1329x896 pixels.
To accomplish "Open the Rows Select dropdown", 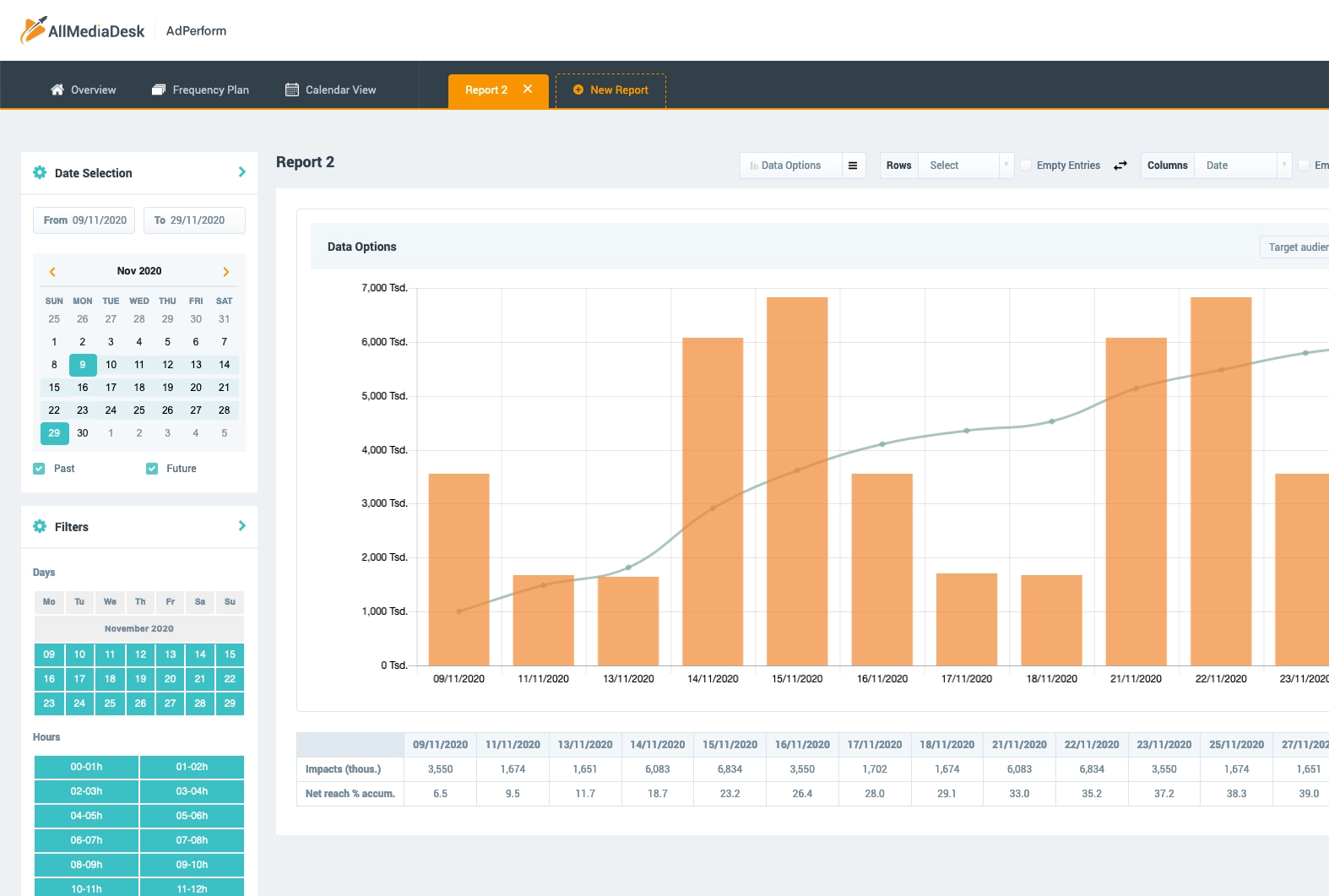I will (x=965, y=166).
